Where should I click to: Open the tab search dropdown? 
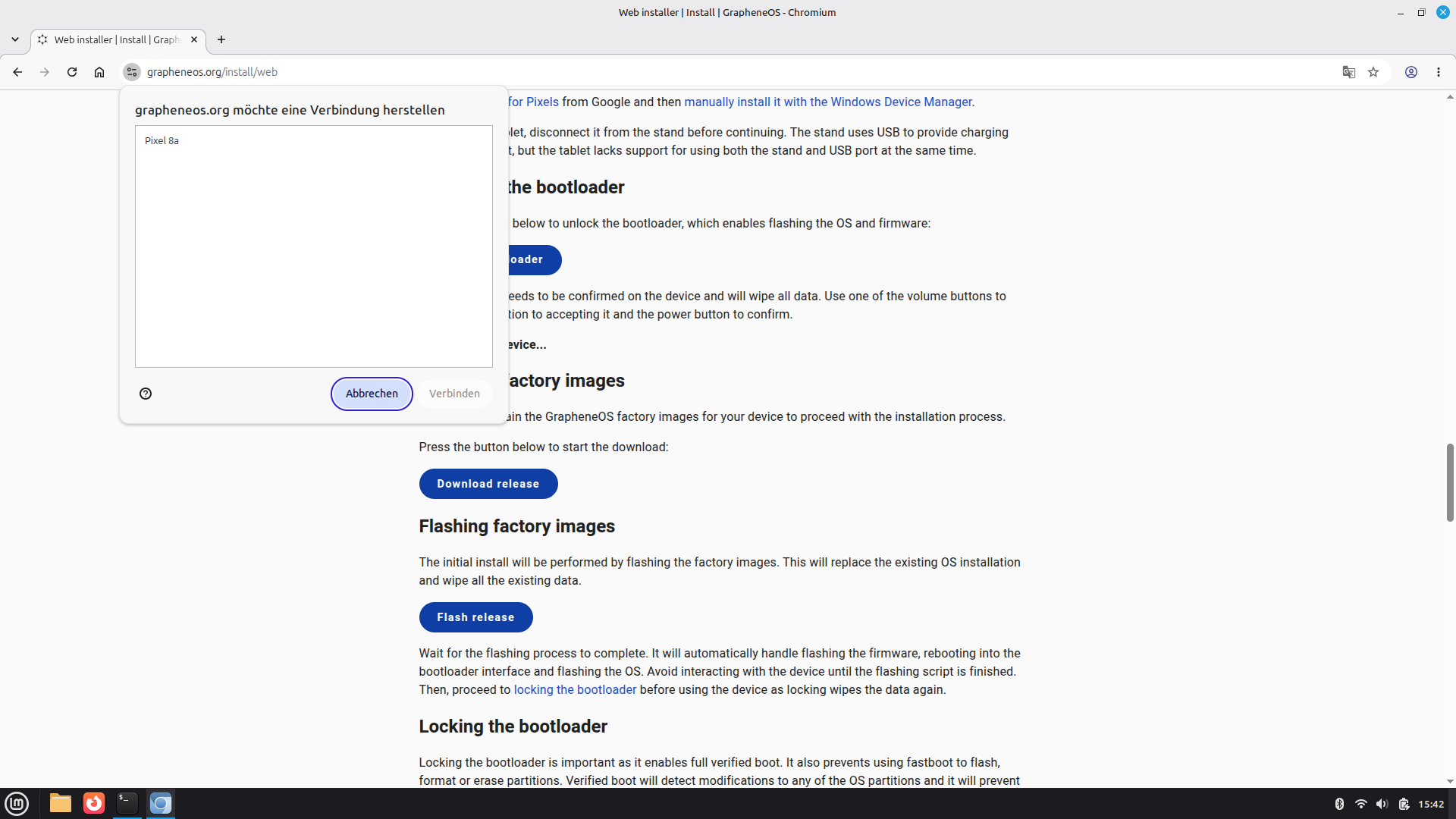coord(15,39)
